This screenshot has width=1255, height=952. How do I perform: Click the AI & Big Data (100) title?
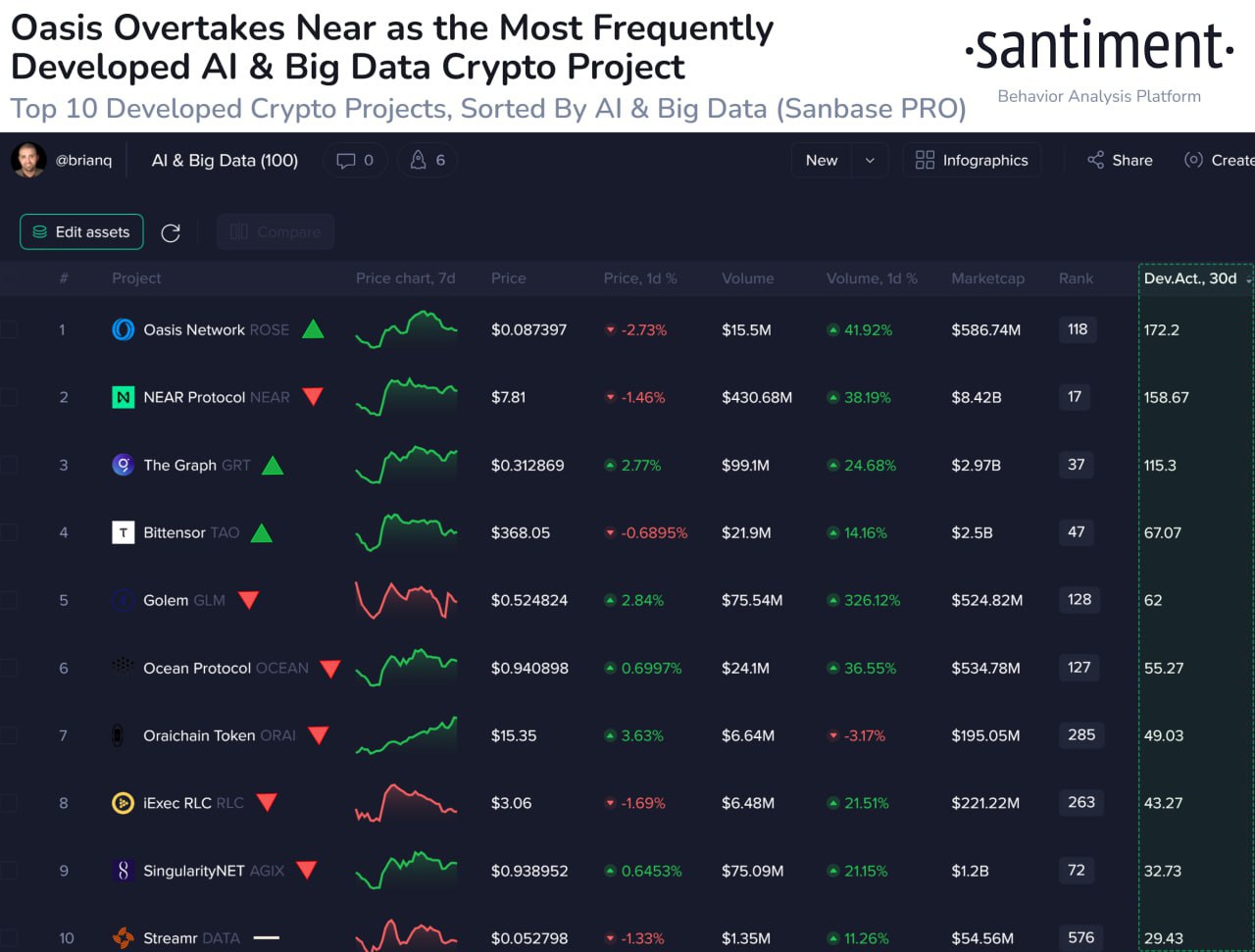coord(225,160)
